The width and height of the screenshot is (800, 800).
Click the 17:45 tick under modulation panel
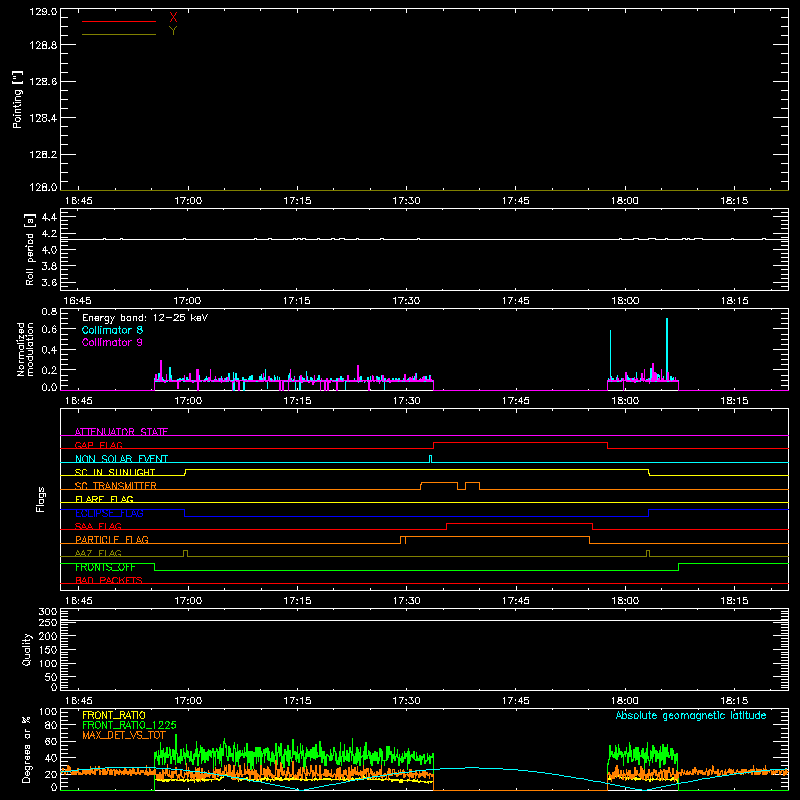(516, 401)
